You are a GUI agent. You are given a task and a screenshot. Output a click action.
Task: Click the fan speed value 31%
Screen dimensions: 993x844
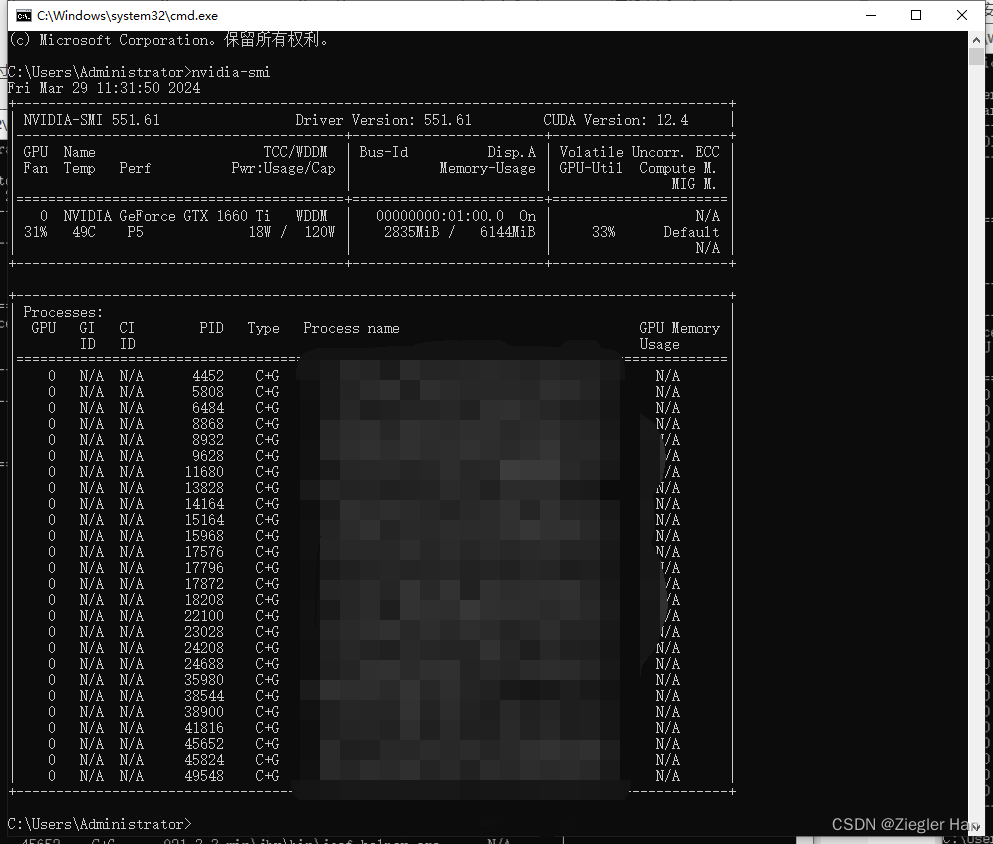pos(35,232)
